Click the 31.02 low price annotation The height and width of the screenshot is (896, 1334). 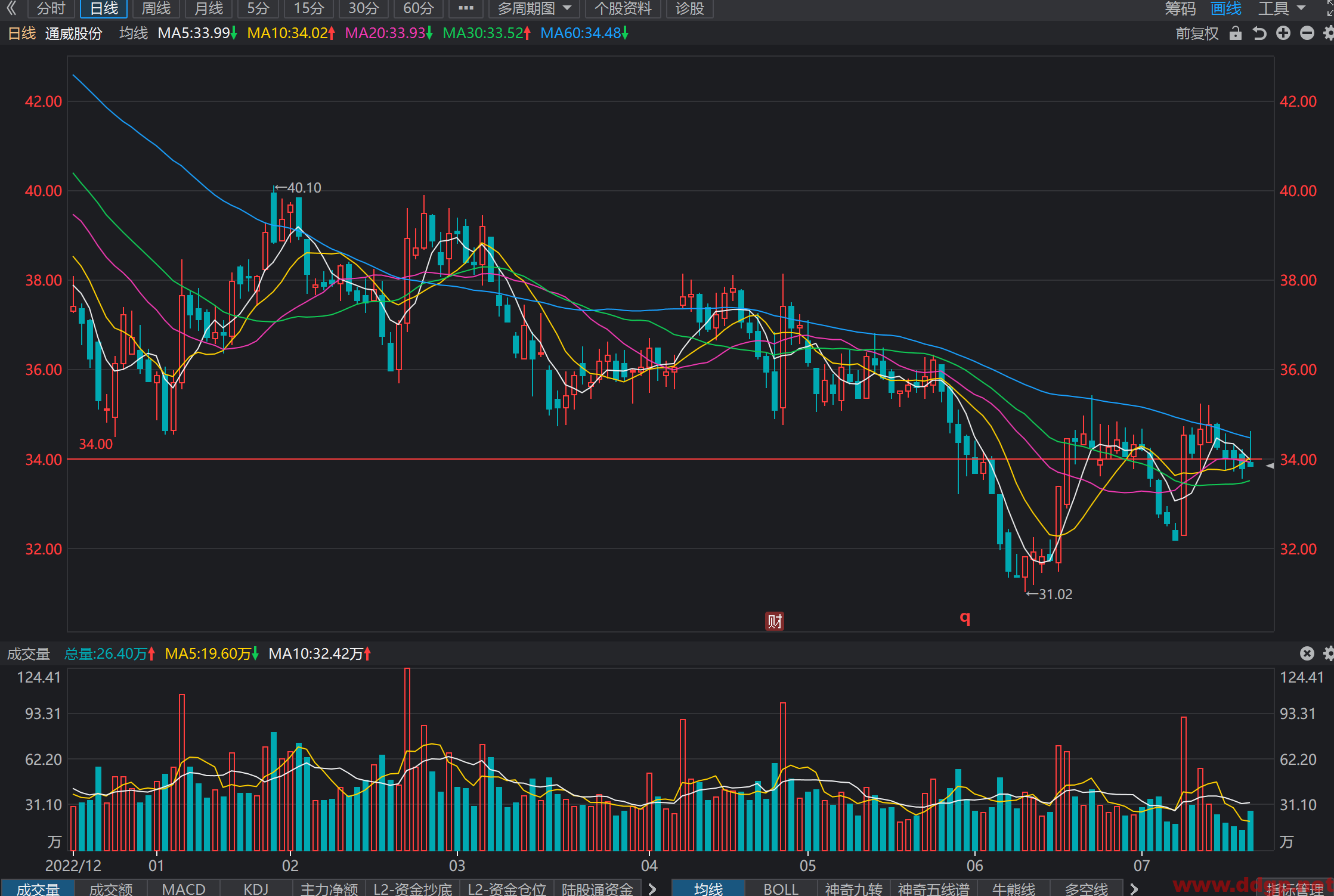point(1050,594)
